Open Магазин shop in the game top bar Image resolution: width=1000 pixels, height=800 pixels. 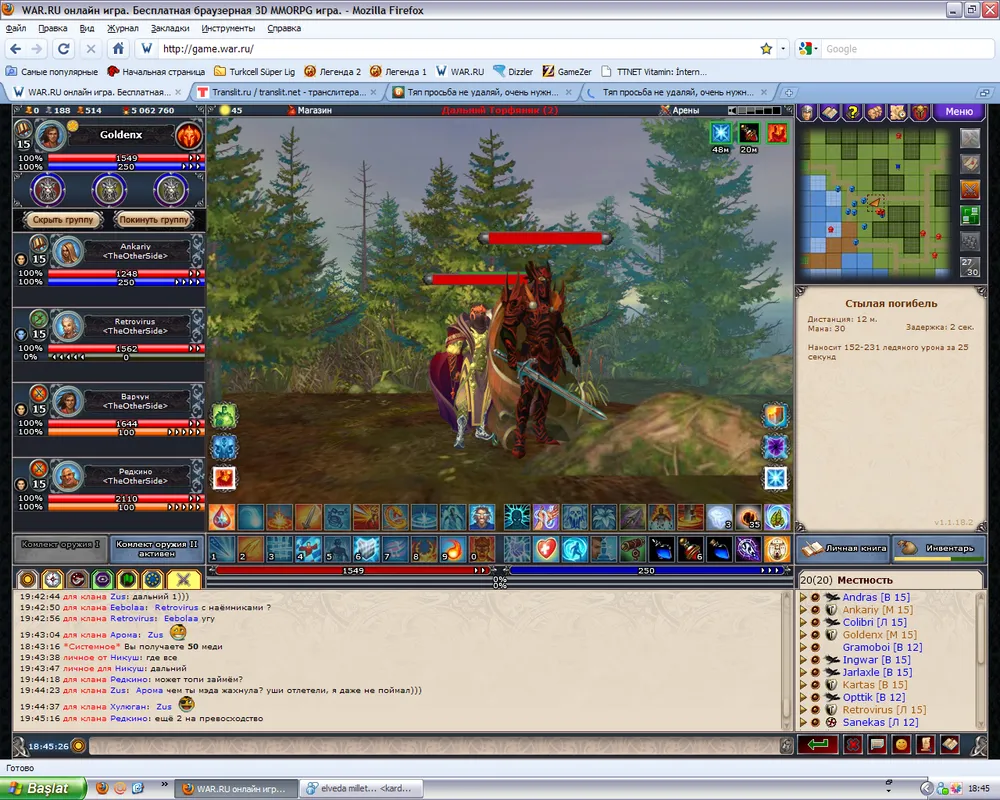coord(310,110)
